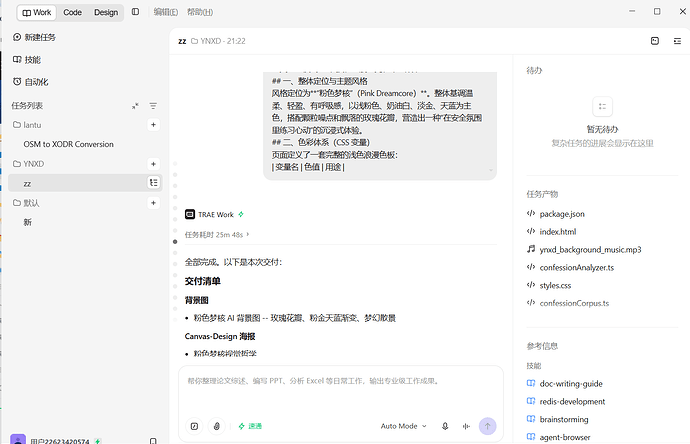Open the preview window icon in header
Viewport: 690px width, 444px height.
click(655, 41)
